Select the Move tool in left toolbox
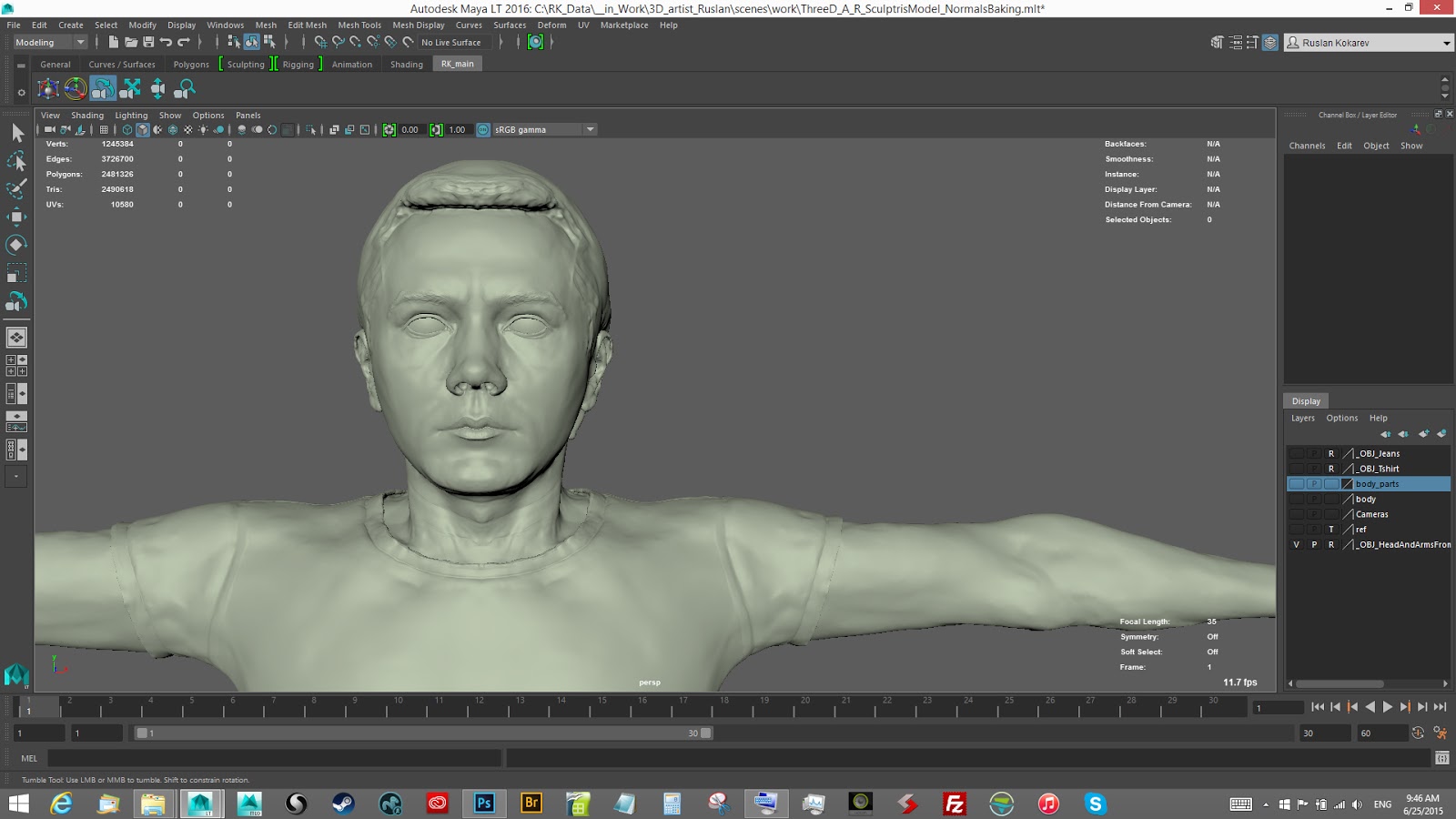 (x=16, y=217)
